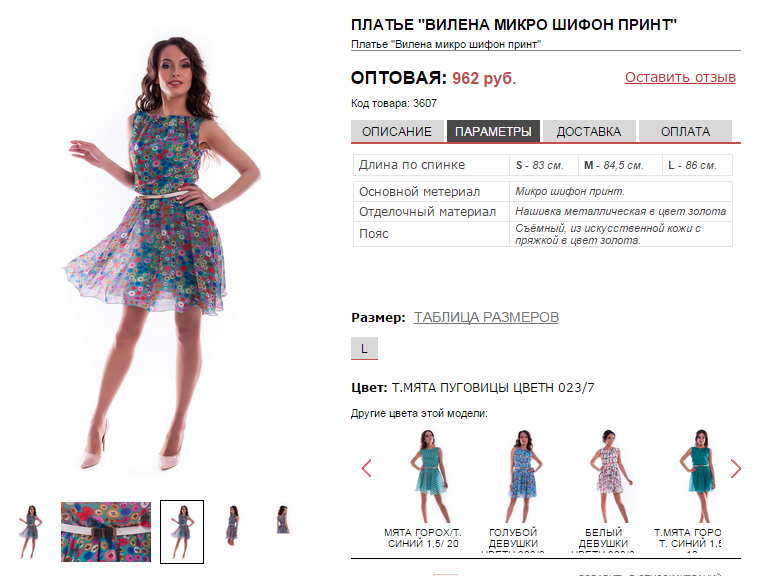Image resolution: width=767 pixels, height=576 pixels.
Task: Switch to the ПАРАМЕТРЫ tab
Action: tap(493, 131)
